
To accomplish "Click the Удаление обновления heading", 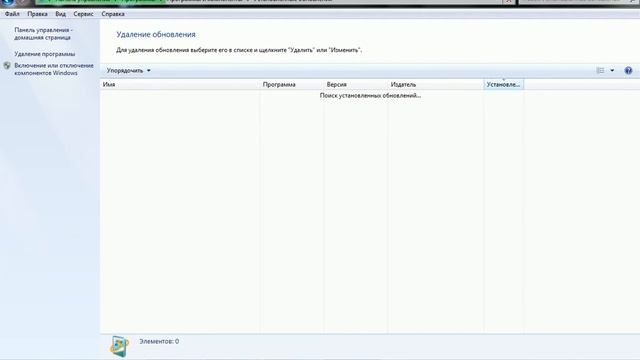I will click(156, 35).
